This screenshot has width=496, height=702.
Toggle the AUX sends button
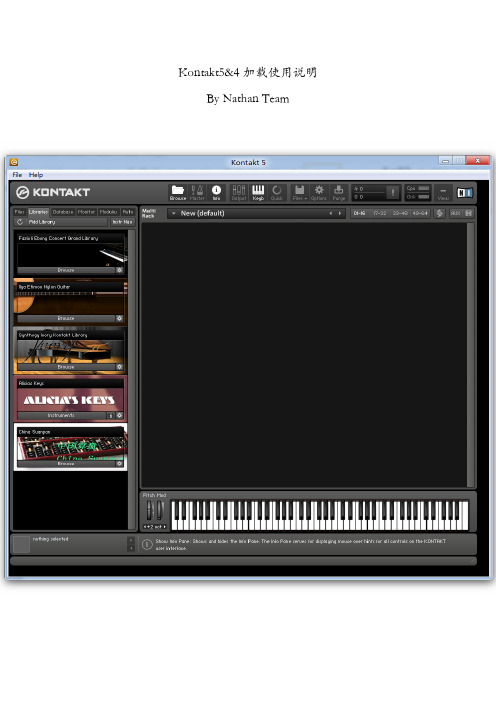455,214
